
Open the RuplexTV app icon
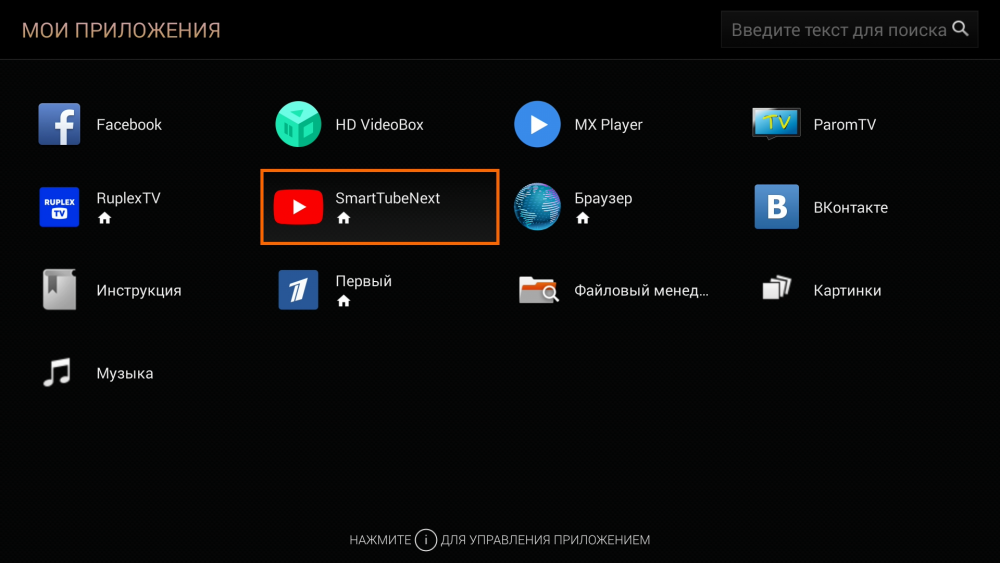pos(59,207)
